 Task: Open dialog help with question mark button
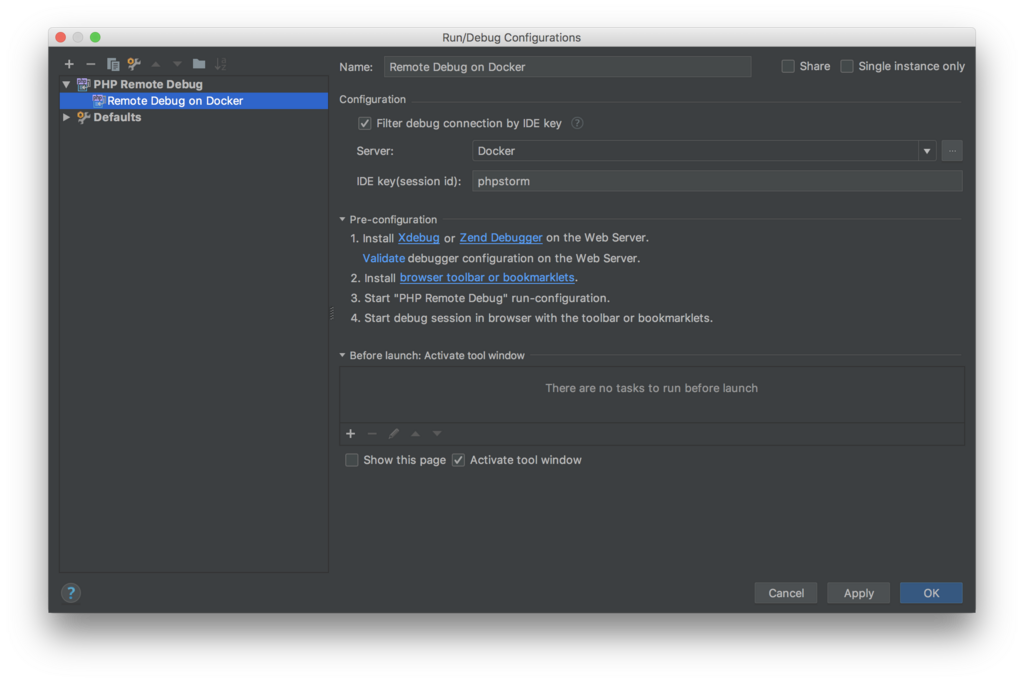coord(71,593)
